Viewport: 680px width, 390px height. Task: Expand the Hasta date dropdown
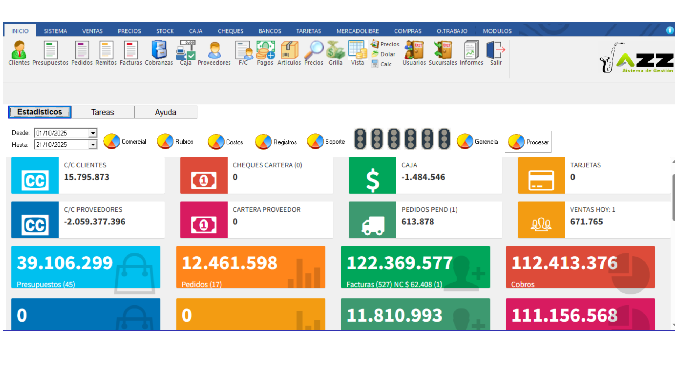click(x=93, y=144)
